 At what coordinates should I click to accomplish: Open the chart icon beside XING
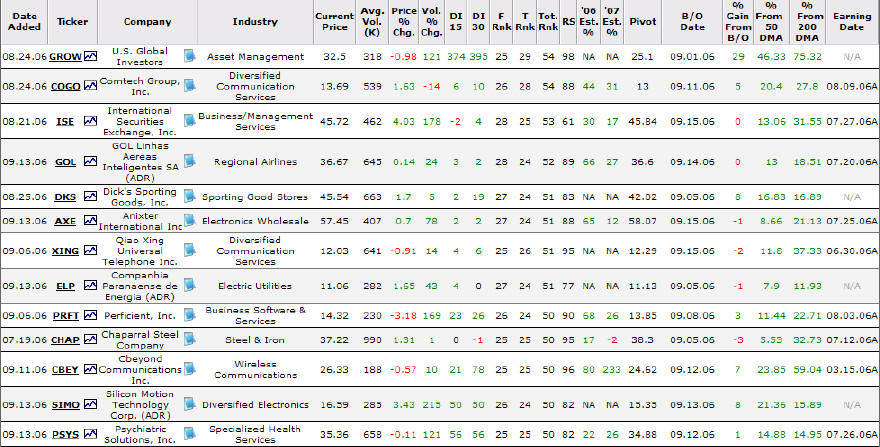90,250
